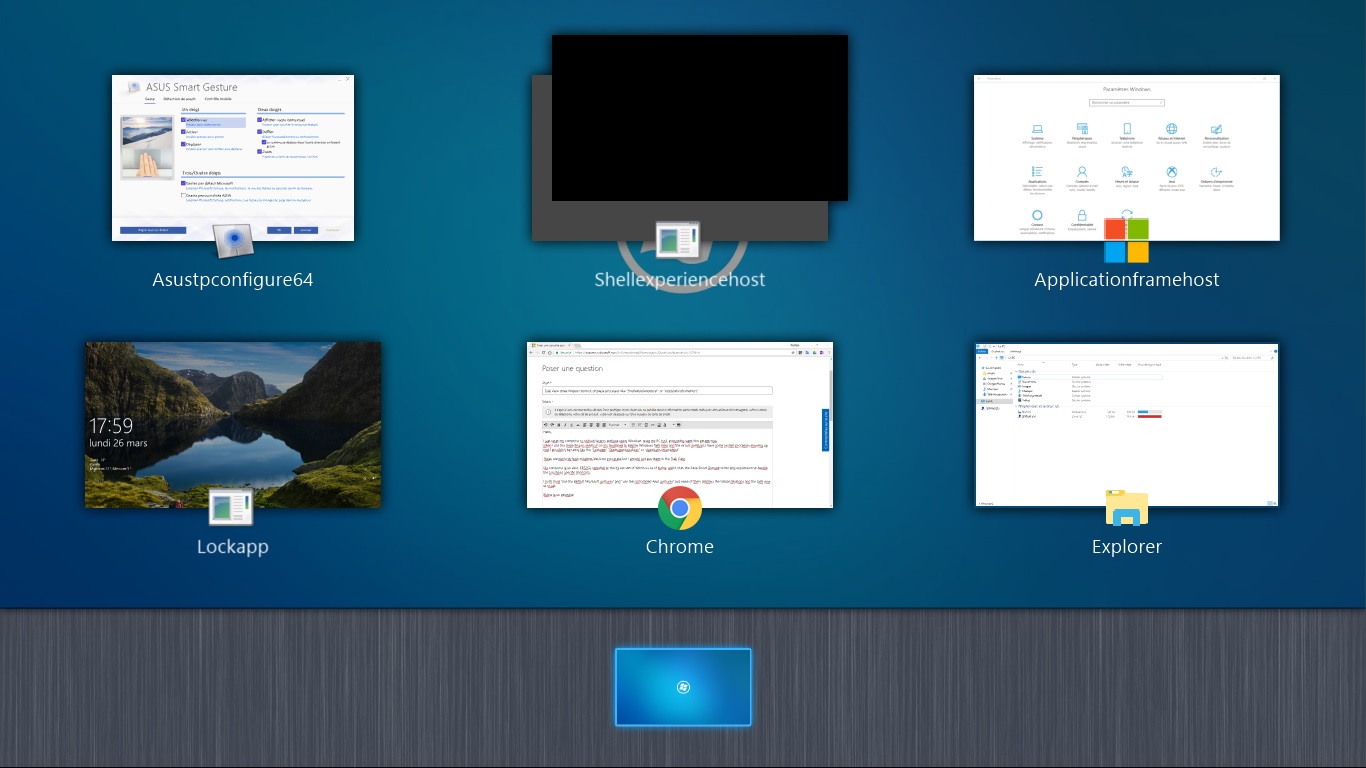Switch to the Lockapp lock screen thumbnail
1366x768 pixels.
[233, 424]
